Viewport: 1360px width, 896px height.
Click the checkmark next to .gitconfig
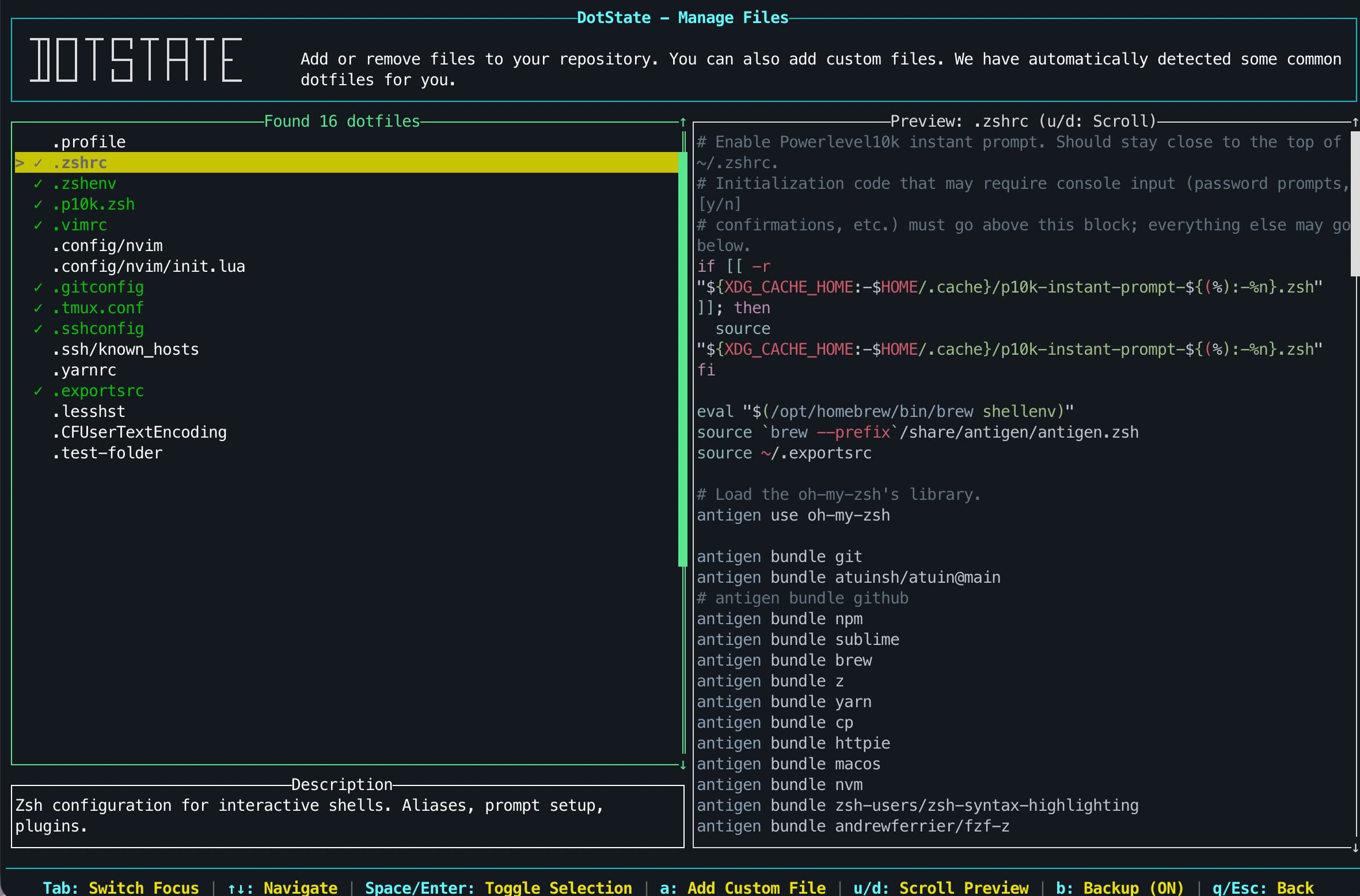click(x=38, y=287)
